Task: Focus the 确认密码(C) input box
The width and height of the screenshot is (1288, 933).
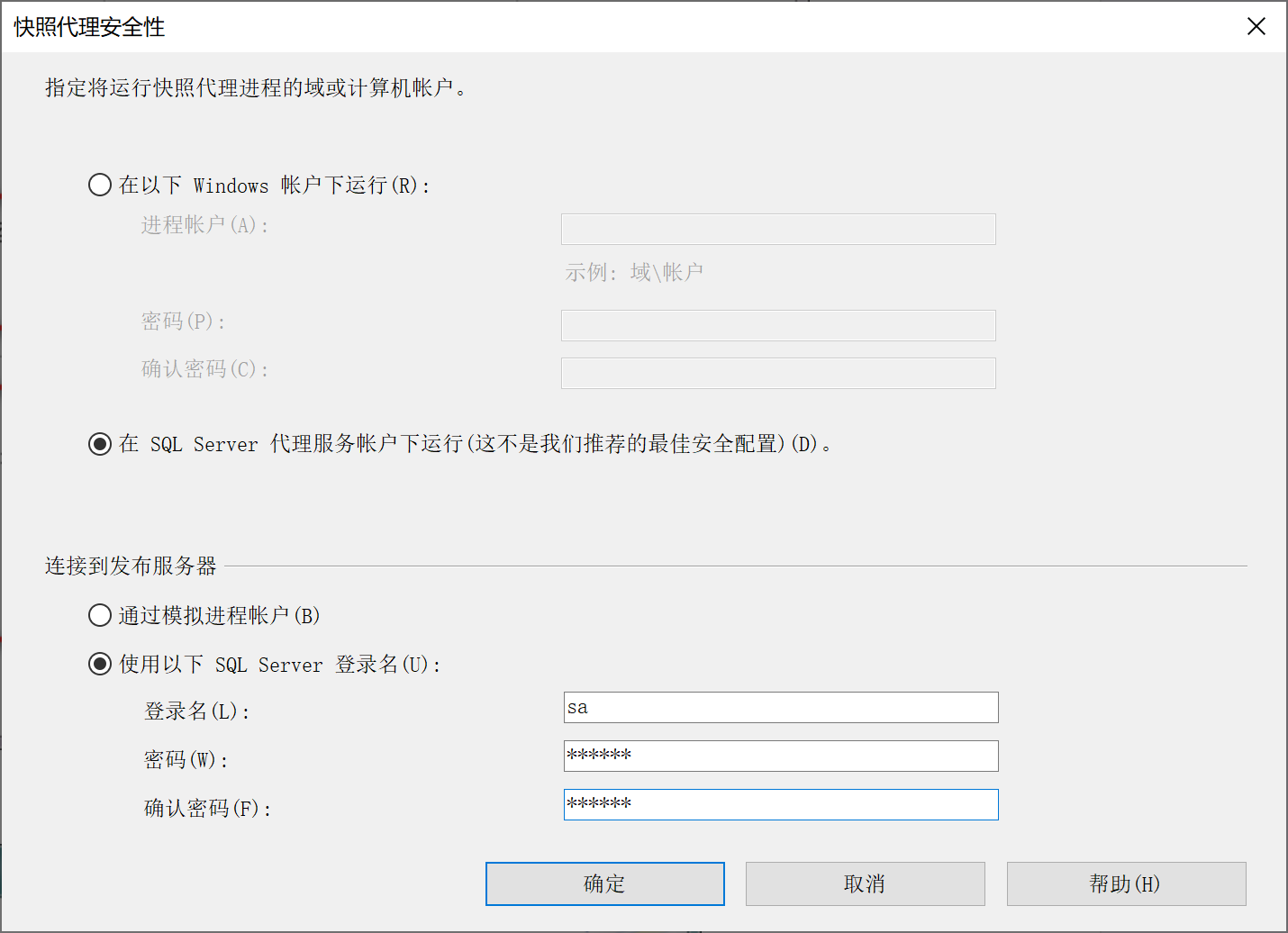Action: (778, 373)
